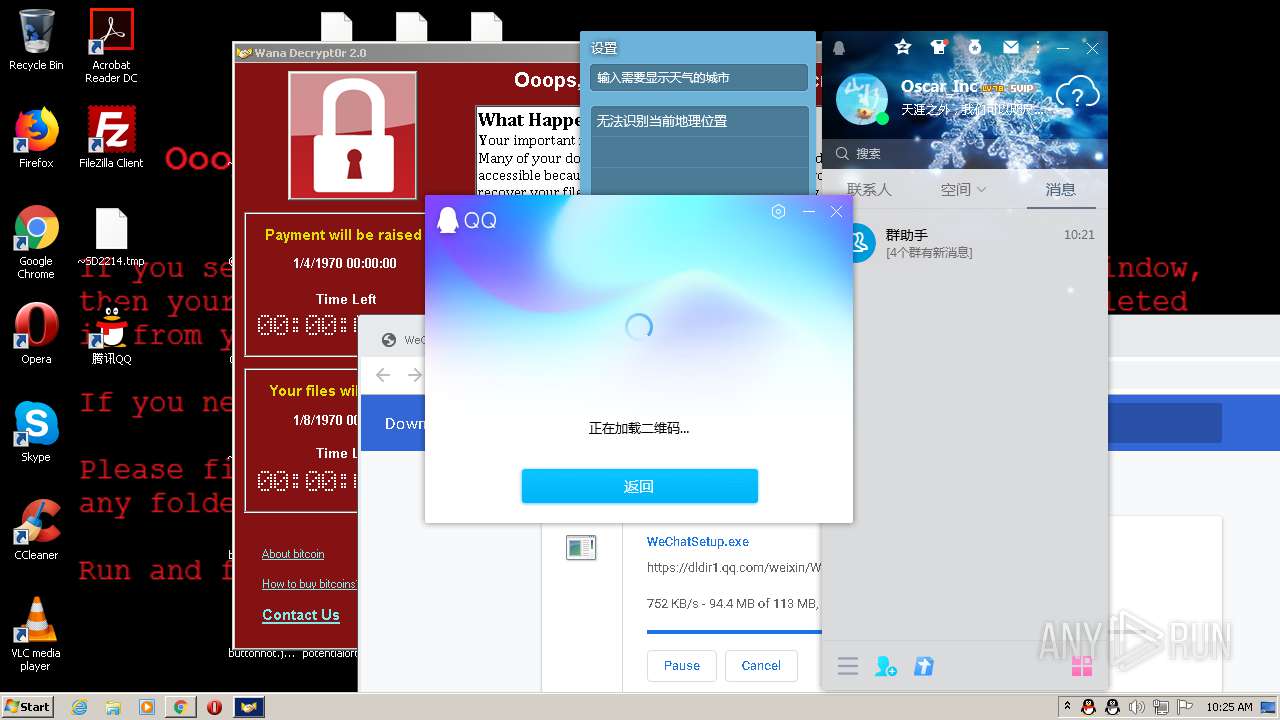This screenshot has height=720, width=1280.
Task: Click the volume speaker tray icon
Action: [1137, 707]
